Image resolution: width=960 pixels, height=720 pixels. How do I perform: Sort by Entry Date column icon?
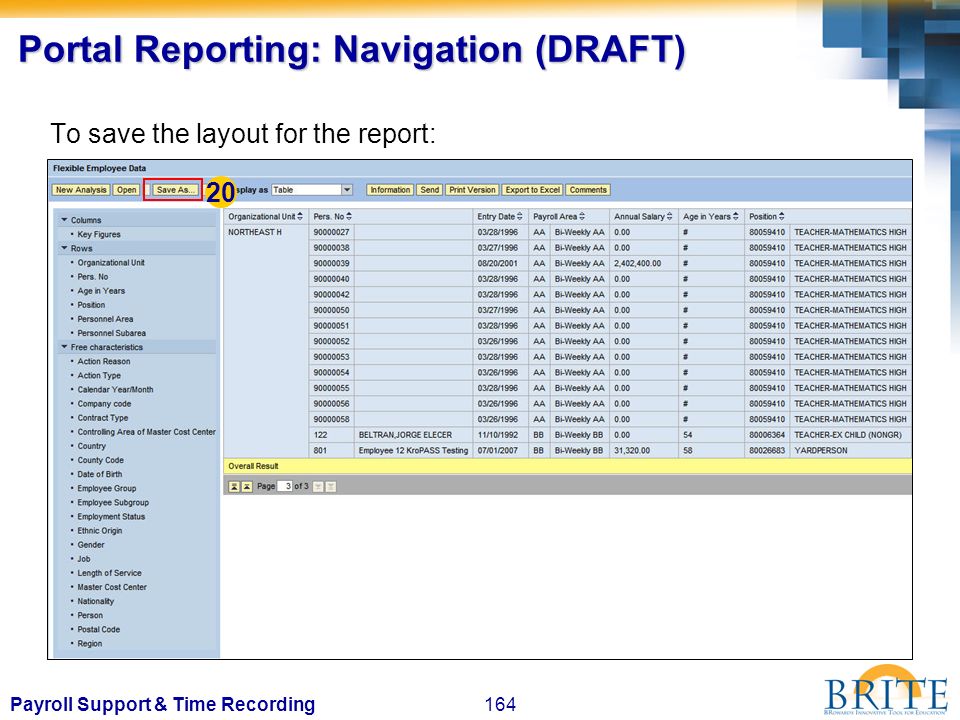[520, 216]
